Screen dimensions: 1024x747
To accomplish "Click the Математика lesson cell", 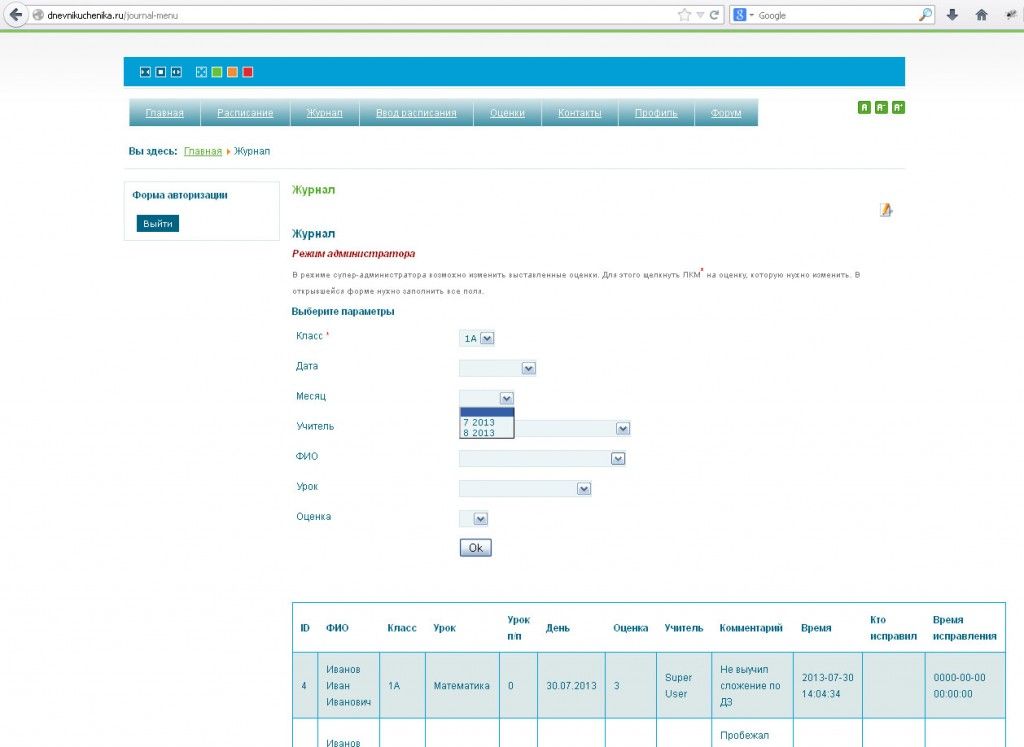I will [x=462, y=686].
